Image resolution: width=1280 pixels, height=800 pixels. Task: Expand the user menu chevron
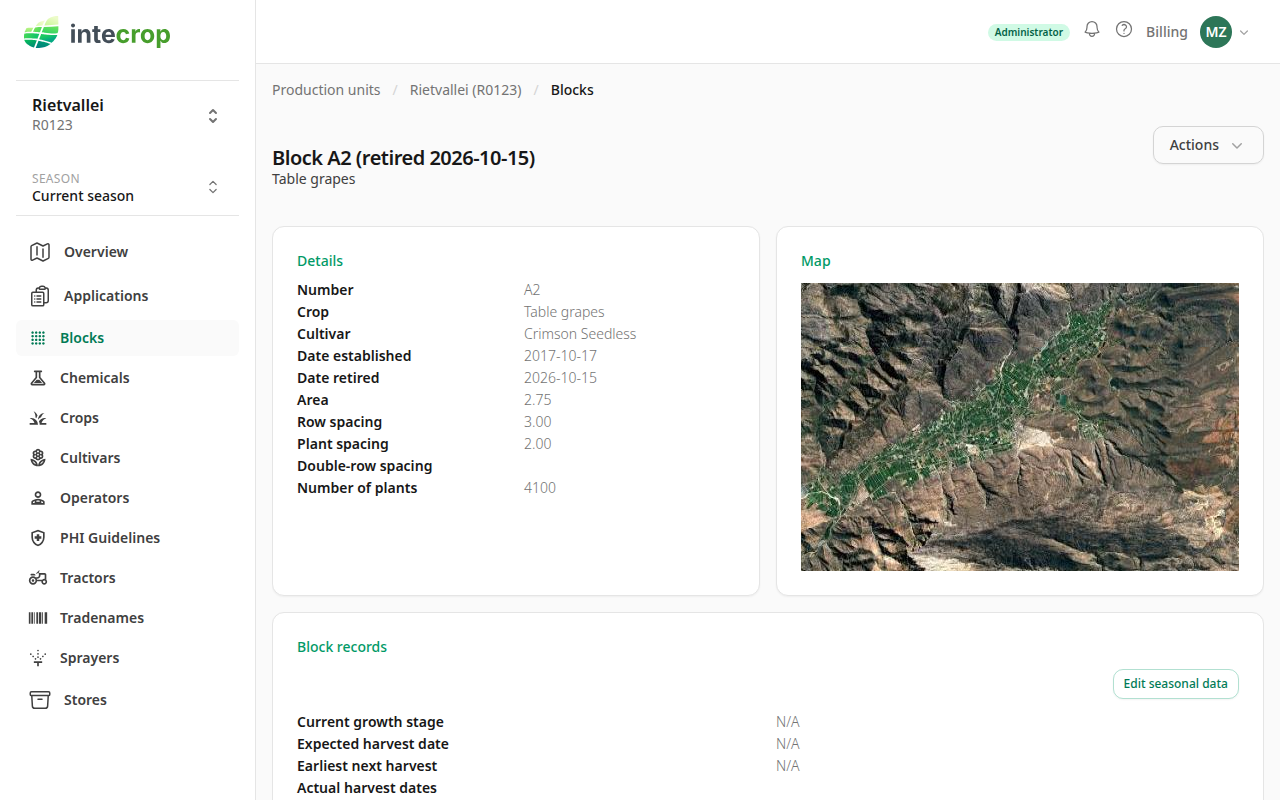pyautogui.click(x=1244, y=32)
